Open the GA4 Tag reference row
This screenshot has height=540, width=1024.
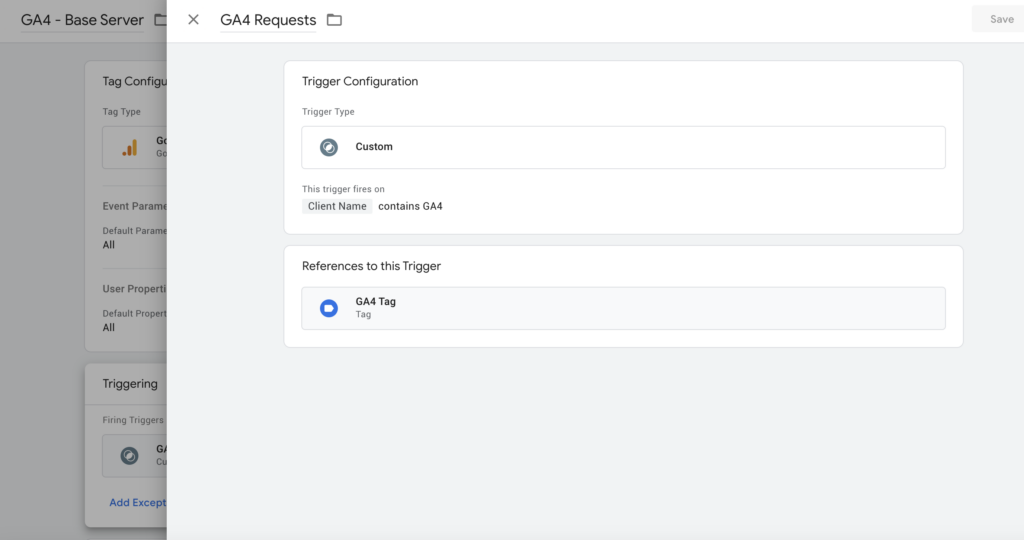pos(623,308)
